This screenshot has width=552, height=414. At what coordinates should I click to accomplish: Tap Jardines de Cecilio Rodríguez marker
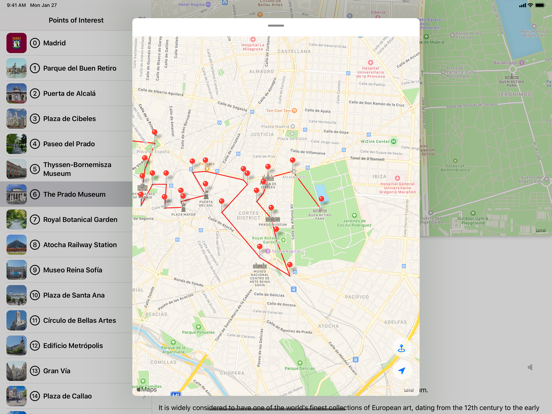tap(354, 215)
